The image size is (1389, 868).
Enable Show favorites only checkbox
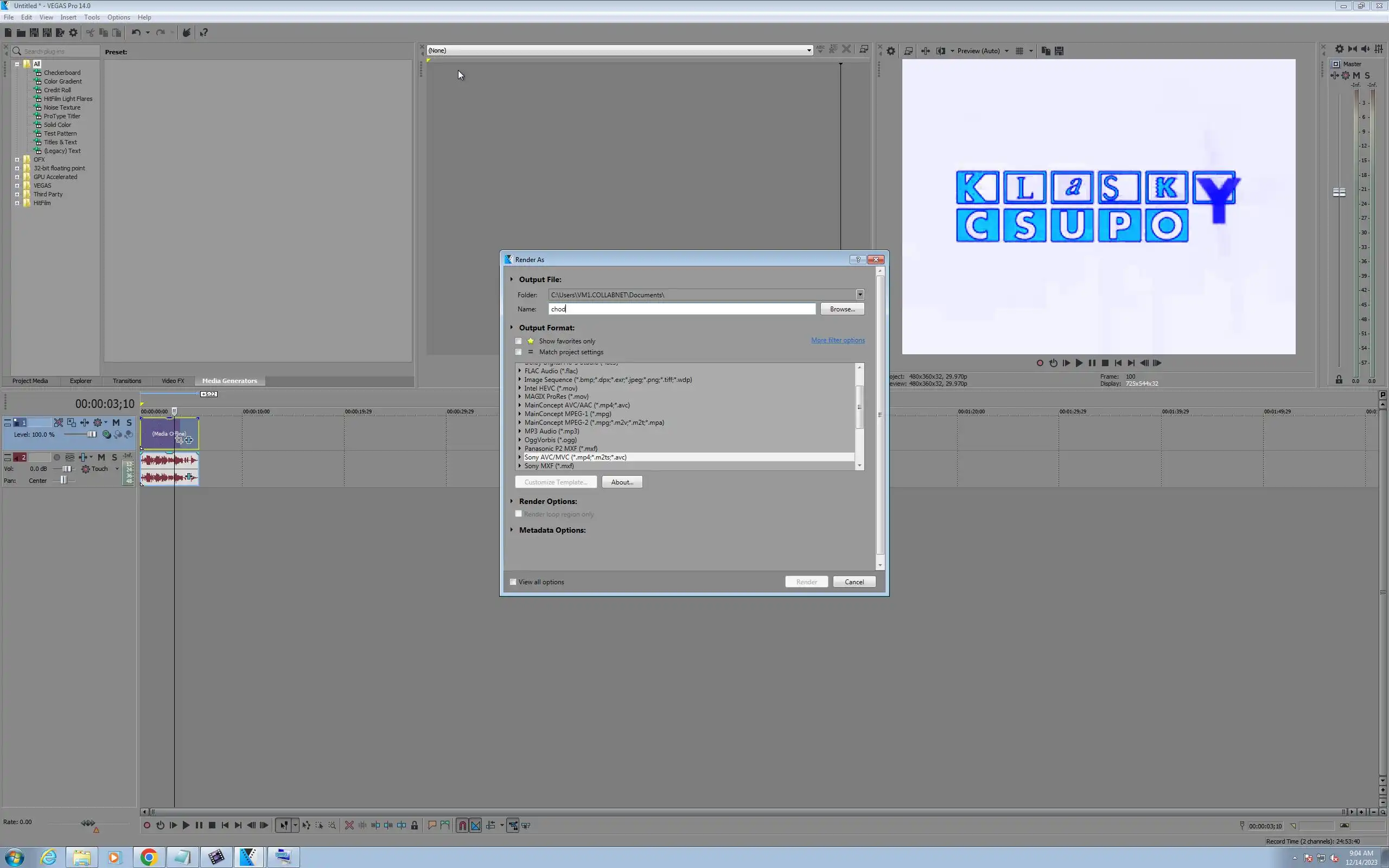(x=519, y=341)
